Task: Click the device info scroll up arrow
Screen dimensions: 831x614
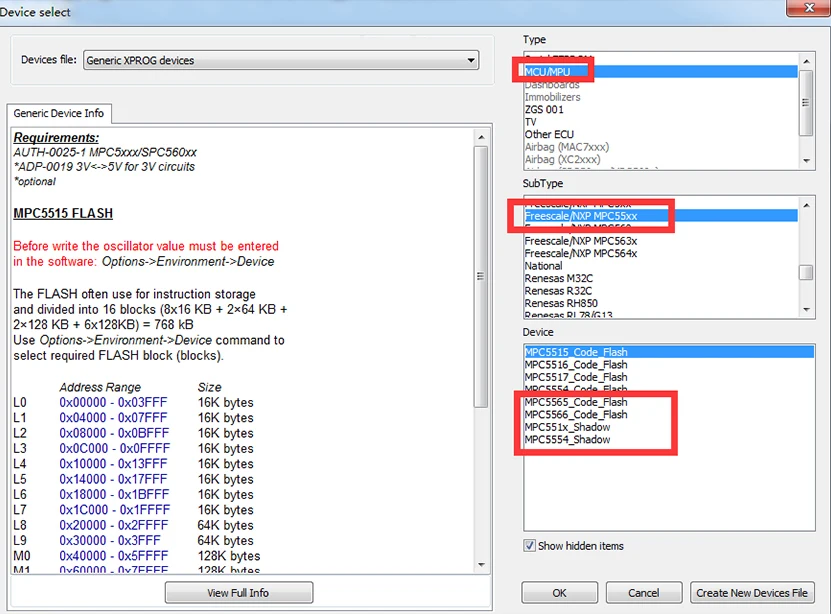Action: (x=481, y=137)
